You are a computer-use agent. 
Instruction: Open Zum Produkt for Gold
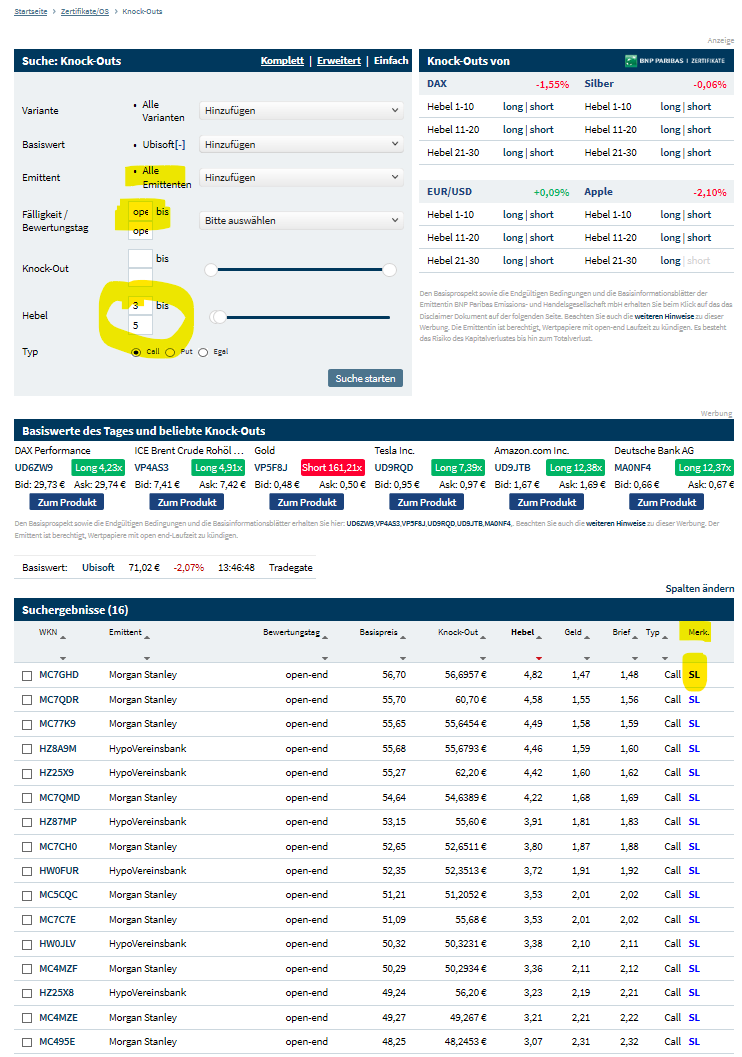coord(307,502)
